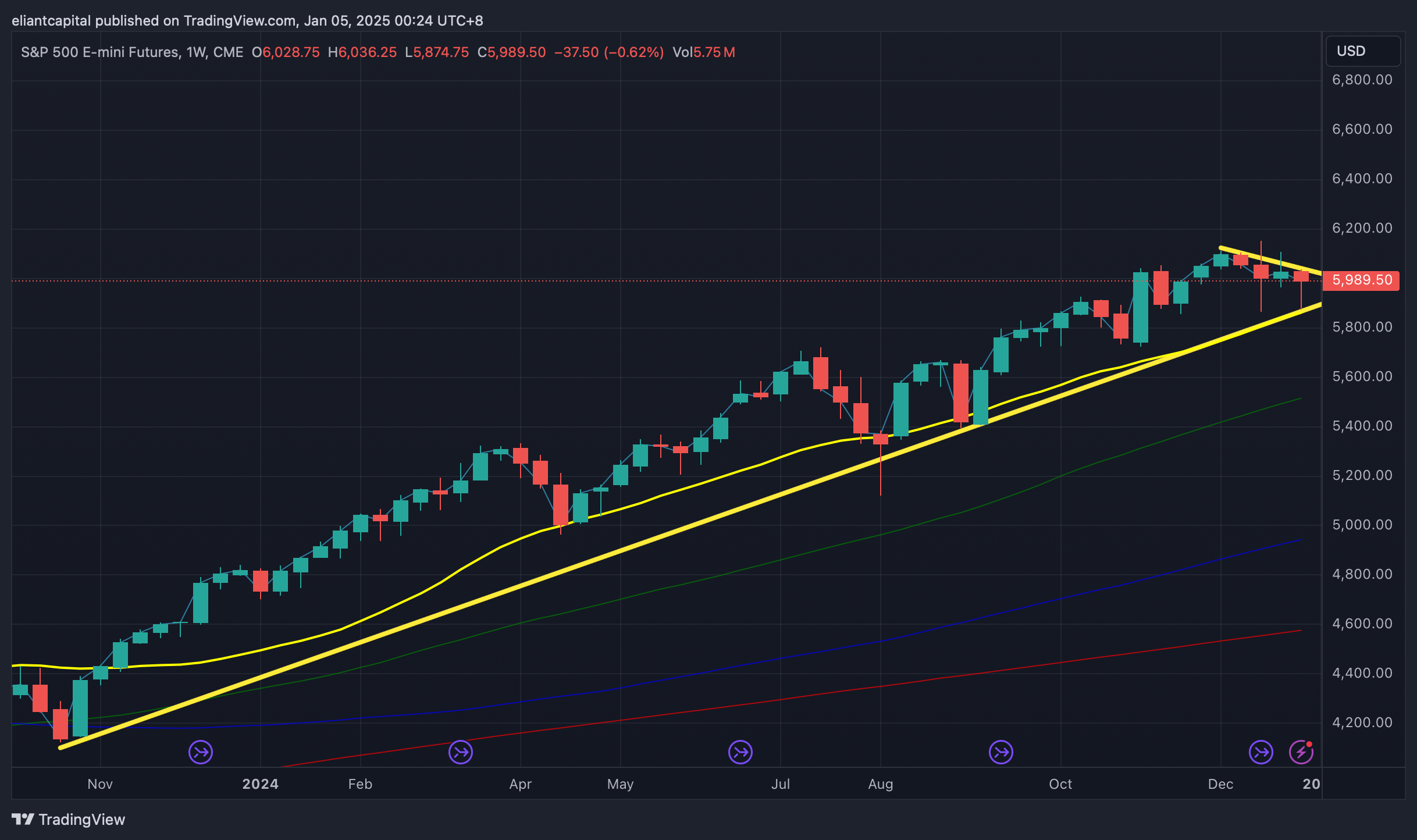Click the rollover icon between Aug and Oct
The width and height of the screenshot is (1417, 840).
click(1001, 752)
